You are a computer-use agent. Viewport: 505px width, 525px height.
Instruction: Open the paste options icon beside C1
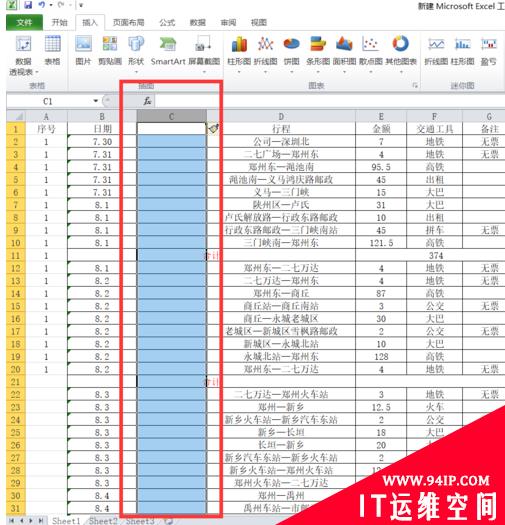click(214, 129)
